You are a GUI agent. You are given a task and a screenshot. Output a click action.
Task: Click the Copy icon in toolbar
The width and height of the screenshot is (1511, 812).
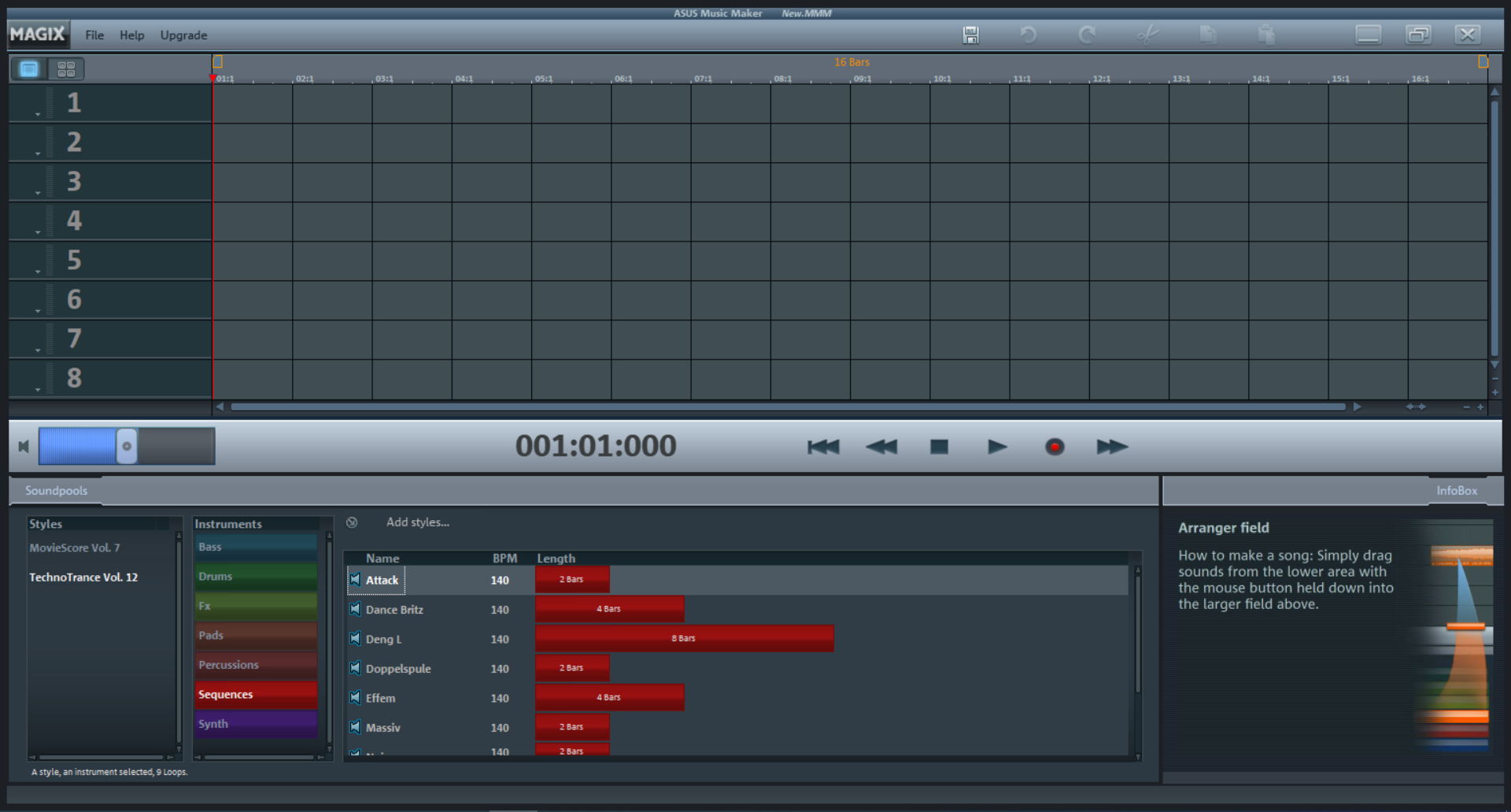coord(1207,35)
